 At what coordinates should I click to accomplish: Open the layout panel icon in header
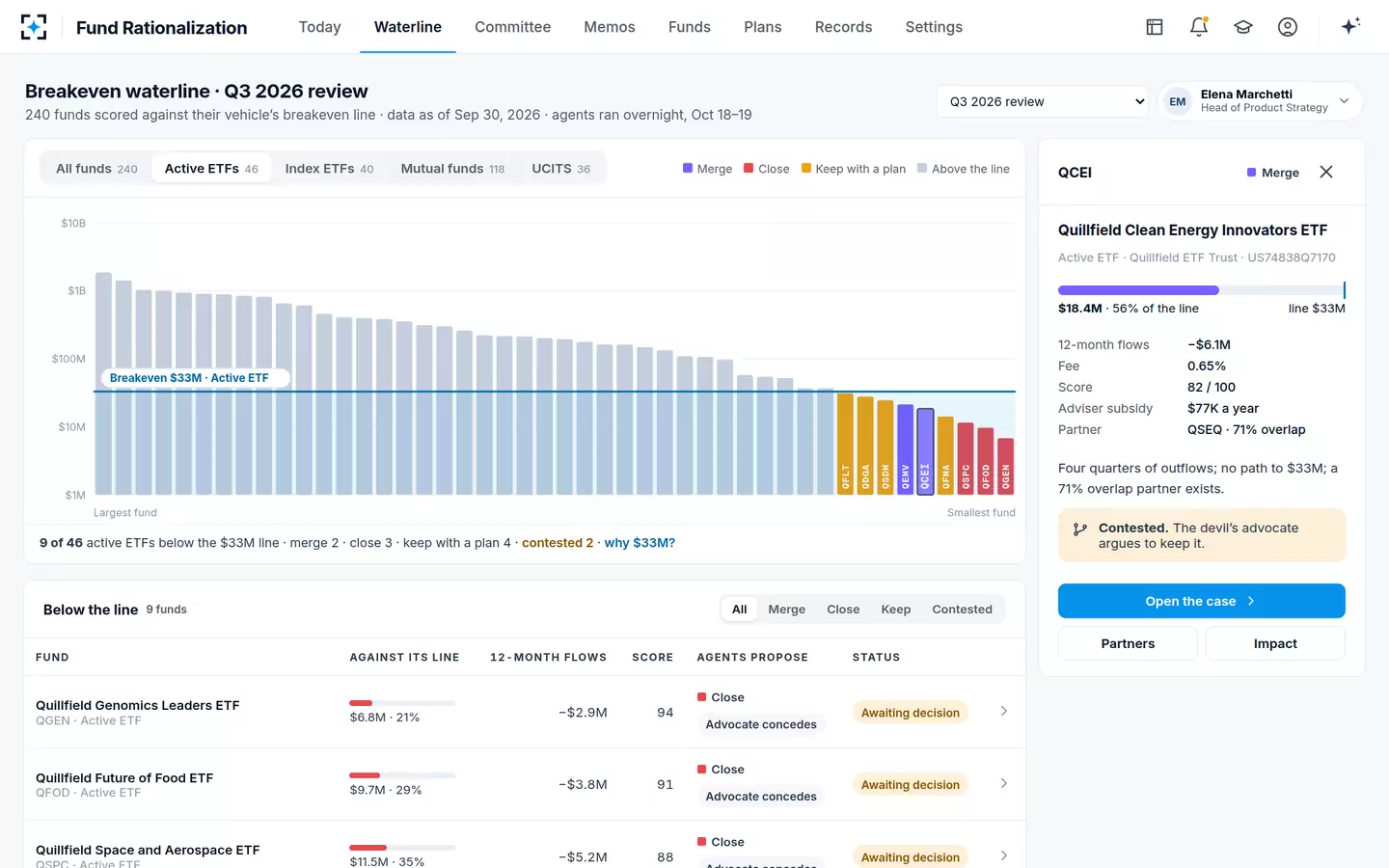click(x=1155, y=27)
